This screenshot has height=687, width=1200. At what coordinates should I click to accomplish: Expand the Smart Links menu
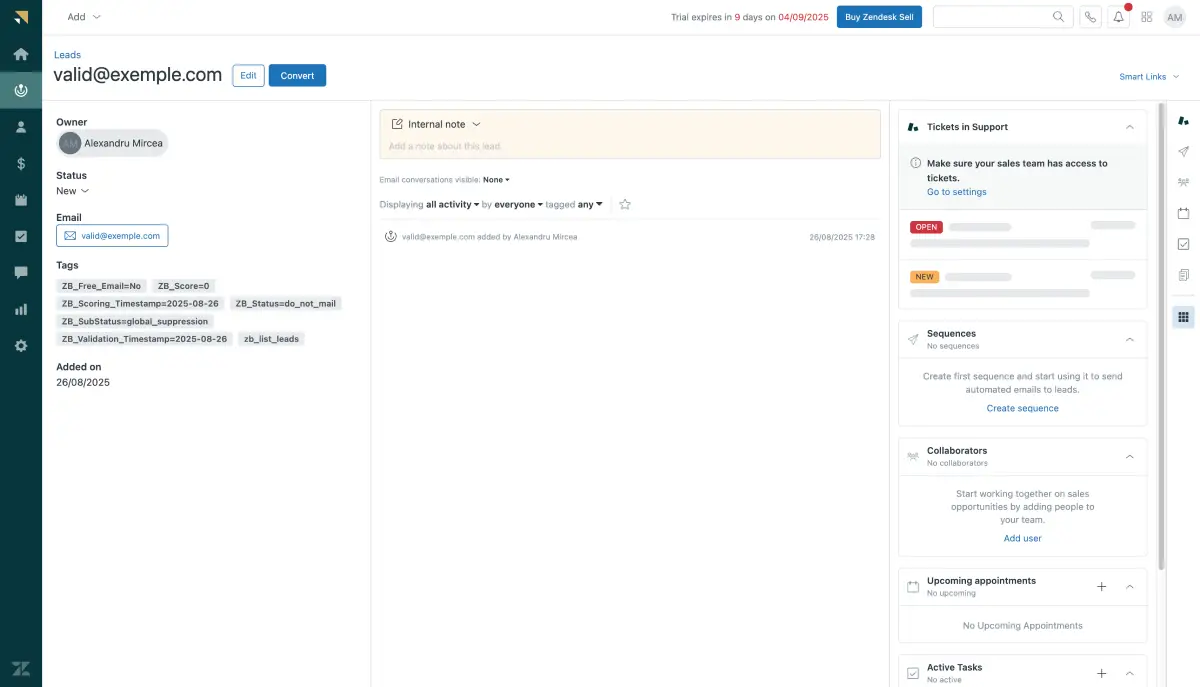1148,75
